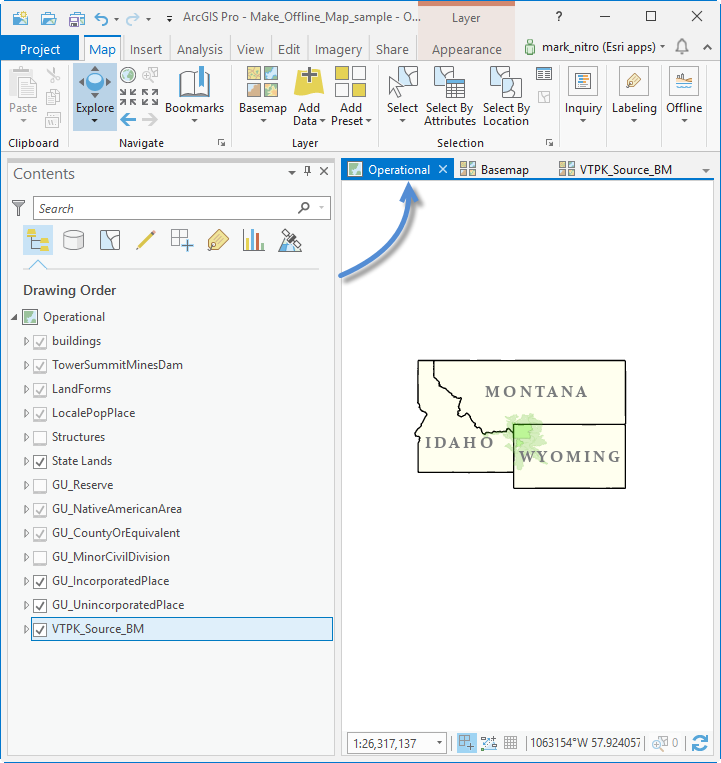The image size is (721, 763).
Task: Switch to the Analysis ribbon tab
Action: click(x=200, y=49)
